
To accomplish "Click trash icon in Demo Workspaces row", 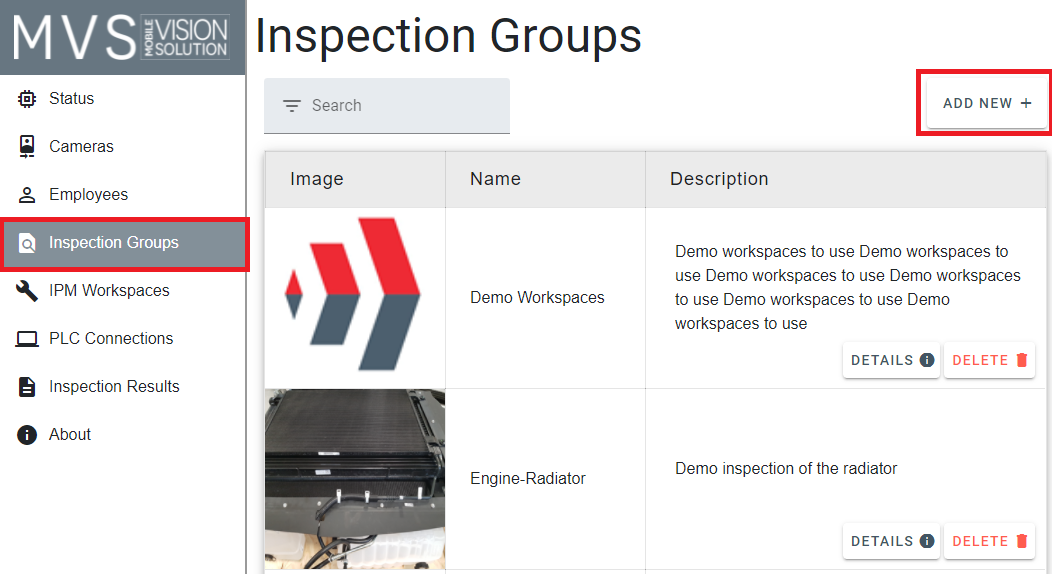I will click(x=1022, y=360).
